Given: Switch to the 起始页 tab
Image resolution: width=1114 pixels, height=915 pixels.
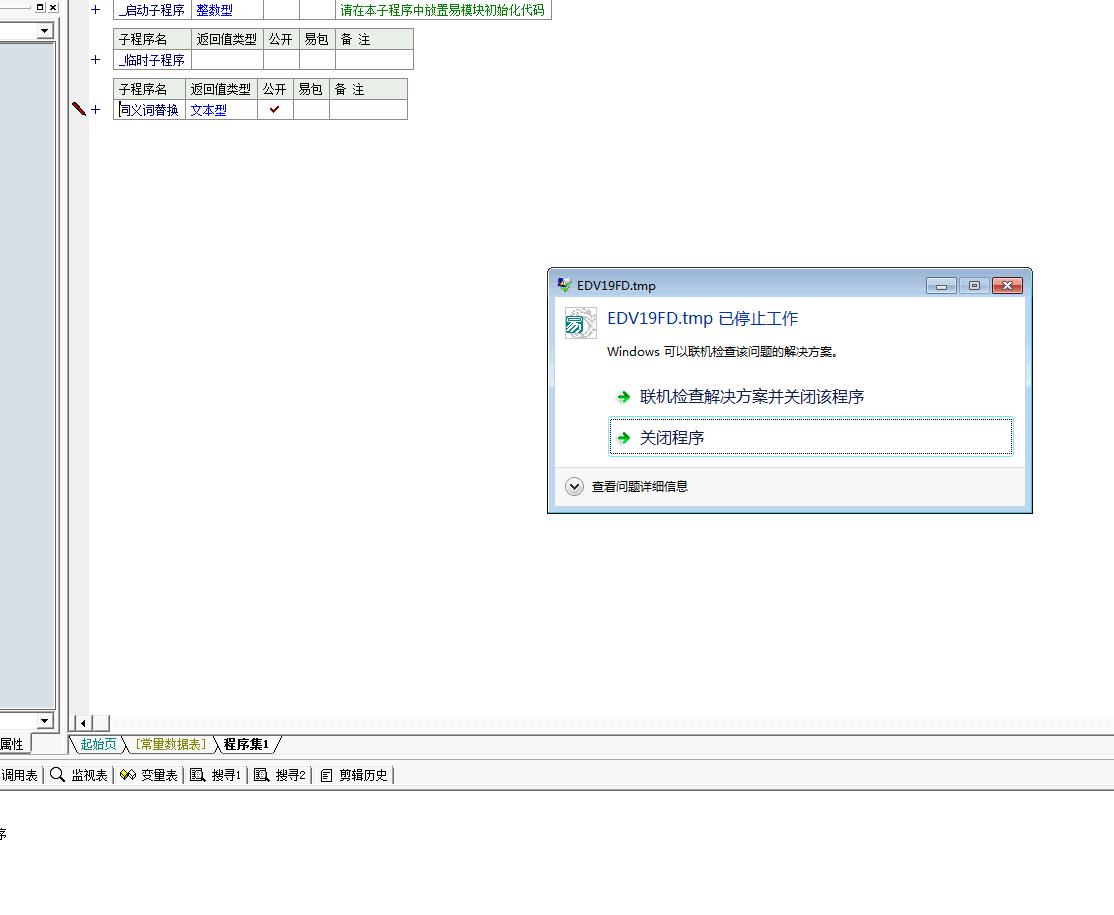Looking at the screenshot, I should (98, 744).
